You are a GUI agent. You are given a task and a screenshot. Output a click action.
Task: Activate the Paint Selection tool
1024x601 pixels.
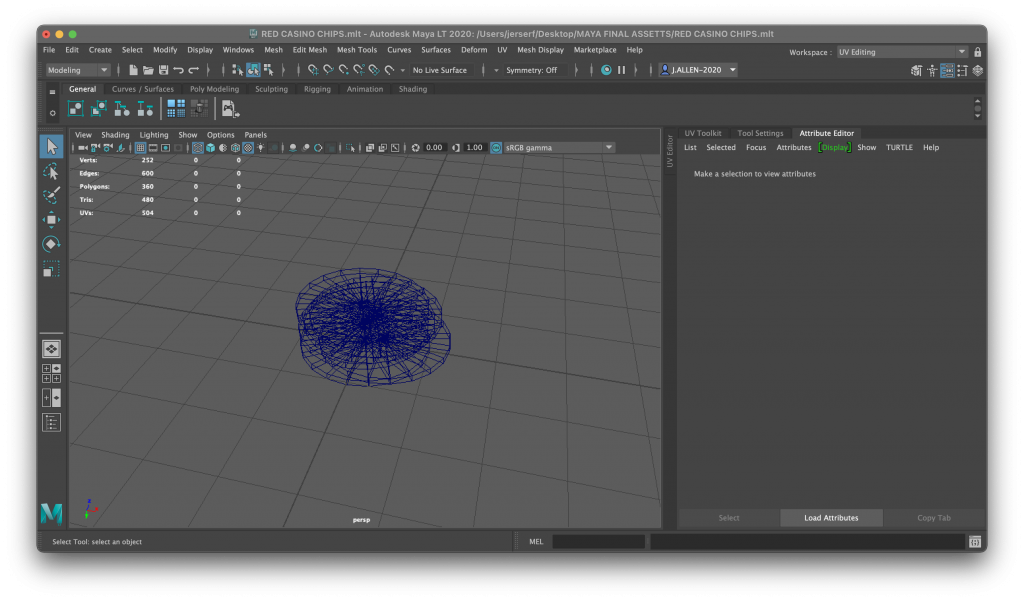pyautogui.click(x=51, y=196)
